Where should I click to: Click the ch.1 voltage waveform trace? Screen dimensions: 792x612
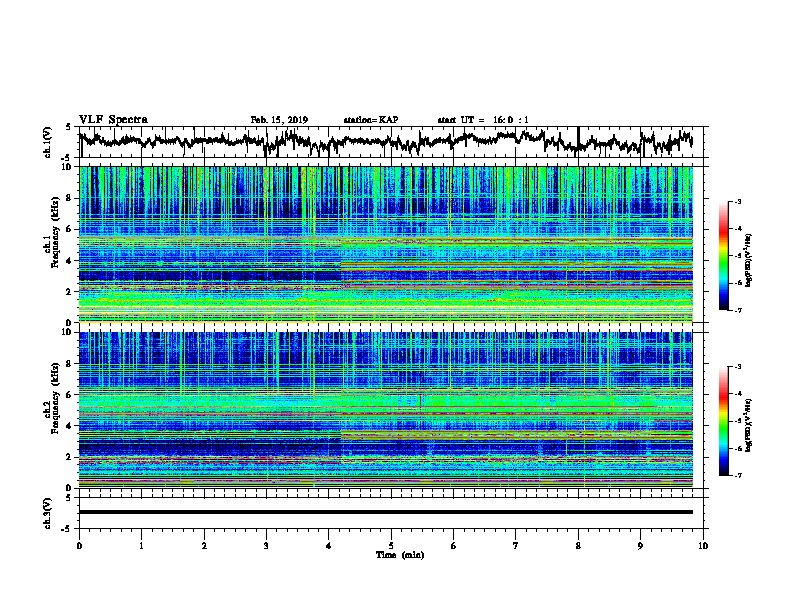[x=385, y=141]
